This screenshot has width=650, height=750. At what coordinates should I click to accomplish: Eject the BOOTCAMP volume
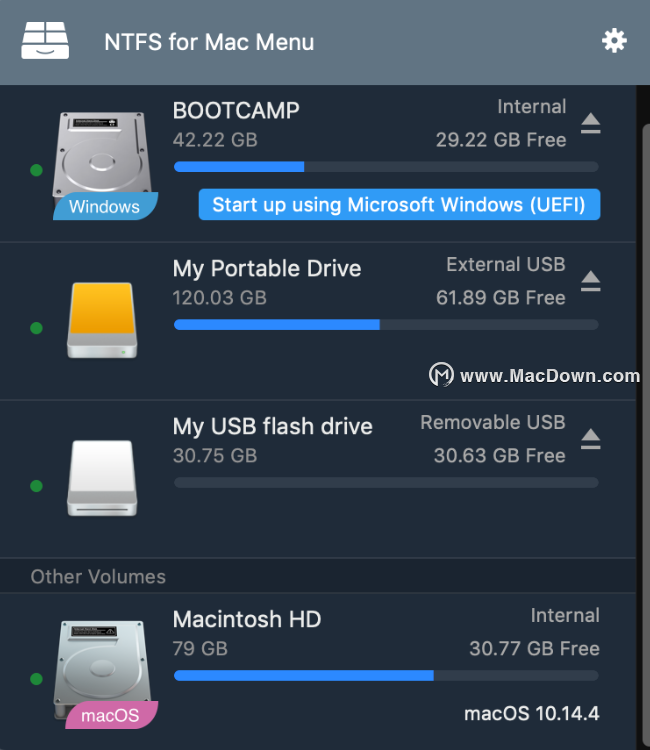click(x=591, y=123)
